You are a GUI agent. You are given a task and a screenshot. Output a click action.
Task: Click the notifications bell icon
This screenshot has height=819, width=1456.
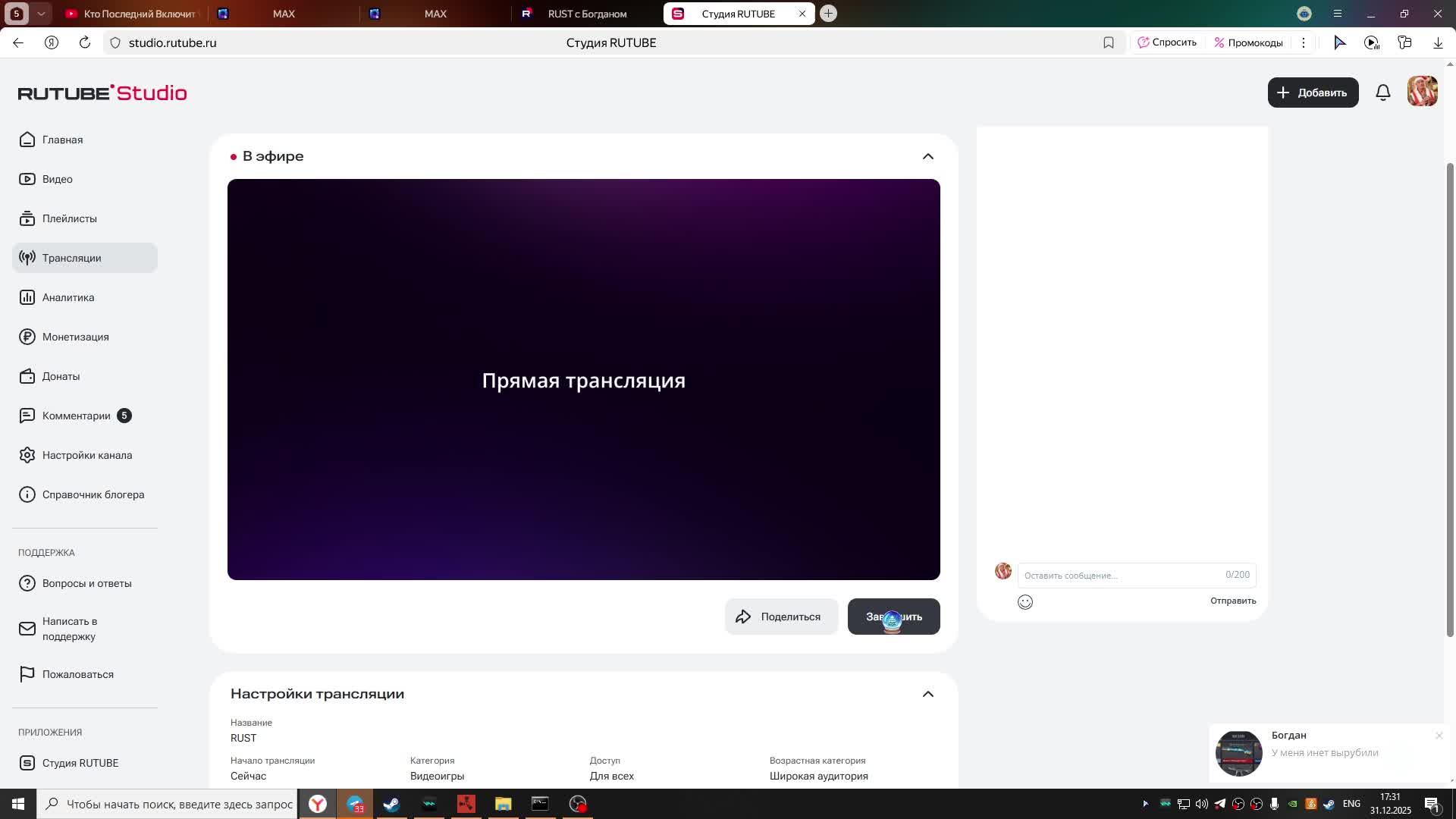(1382, 93)
